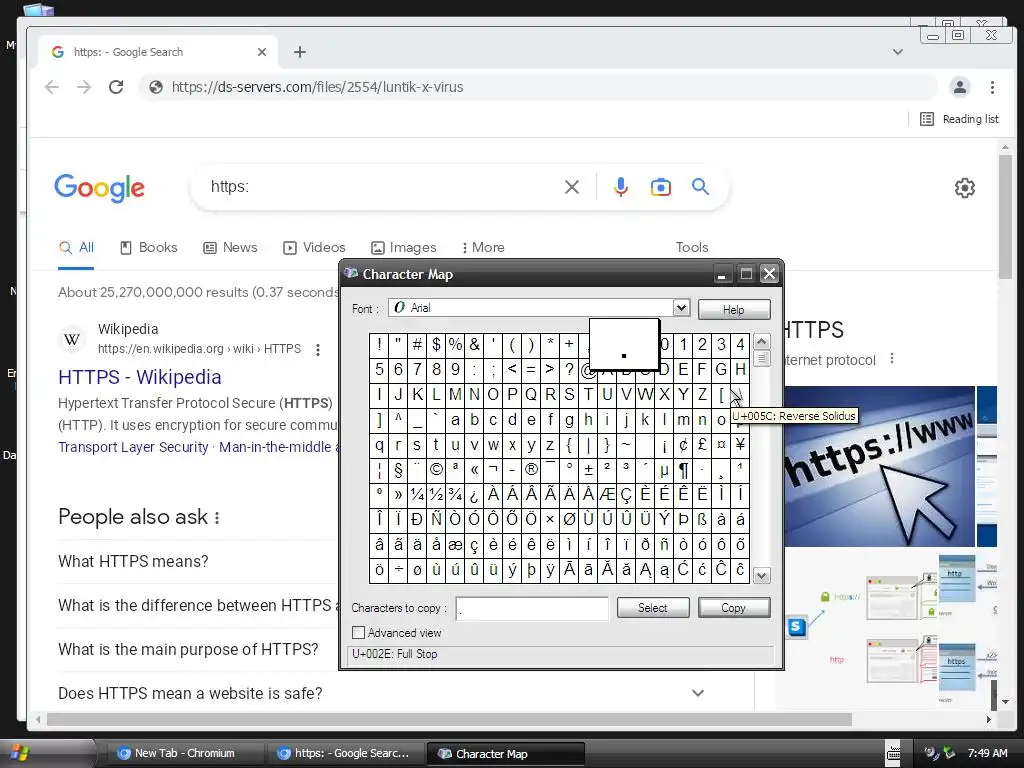Select the Æ ligature character
This screenshot has height=768, width=1024.
[607, 494]
